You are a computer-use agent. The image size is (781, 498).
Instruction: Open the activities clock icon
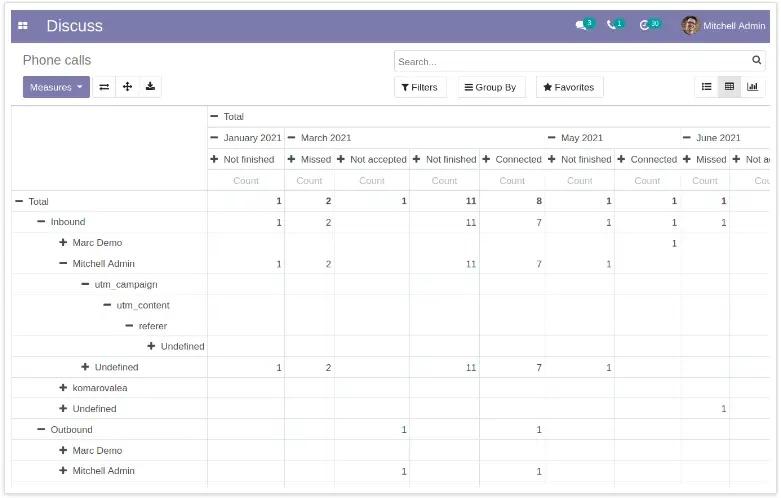(x=647, y=25)
